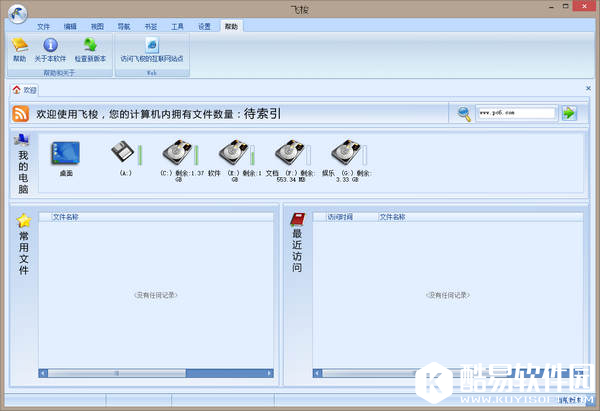
Task: Open 关于本软件 info icon
Action: pos(50,45)
